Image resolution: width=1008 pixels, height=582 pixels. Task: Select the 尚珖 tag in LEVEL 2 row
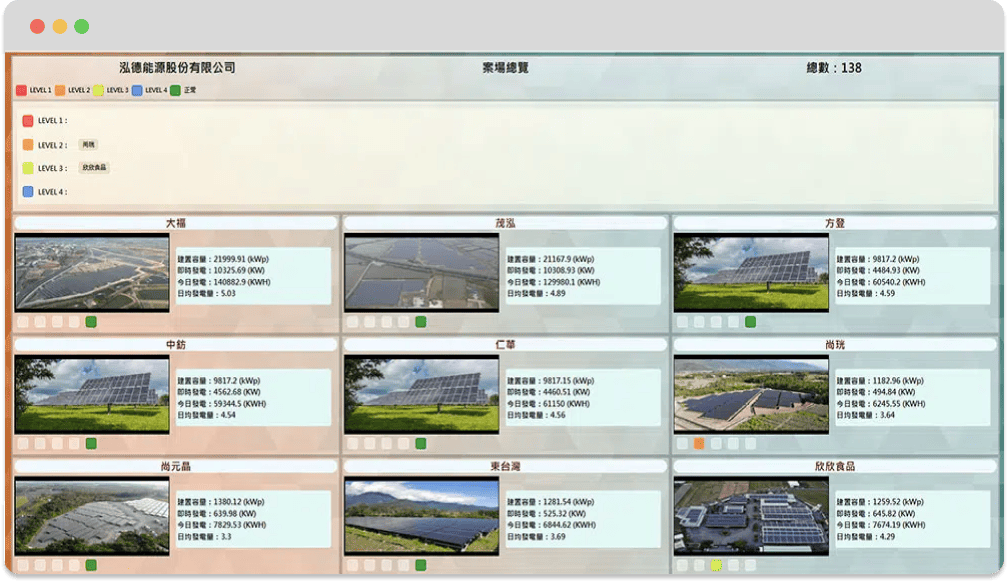point(89,145)
